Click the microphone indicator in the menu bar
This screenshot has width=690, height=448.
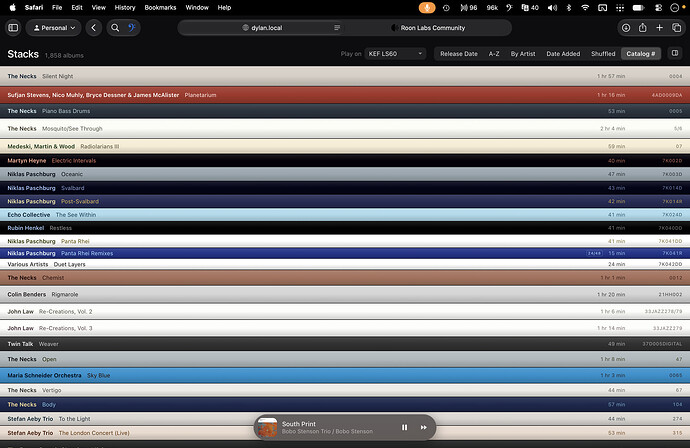[426, 7]
